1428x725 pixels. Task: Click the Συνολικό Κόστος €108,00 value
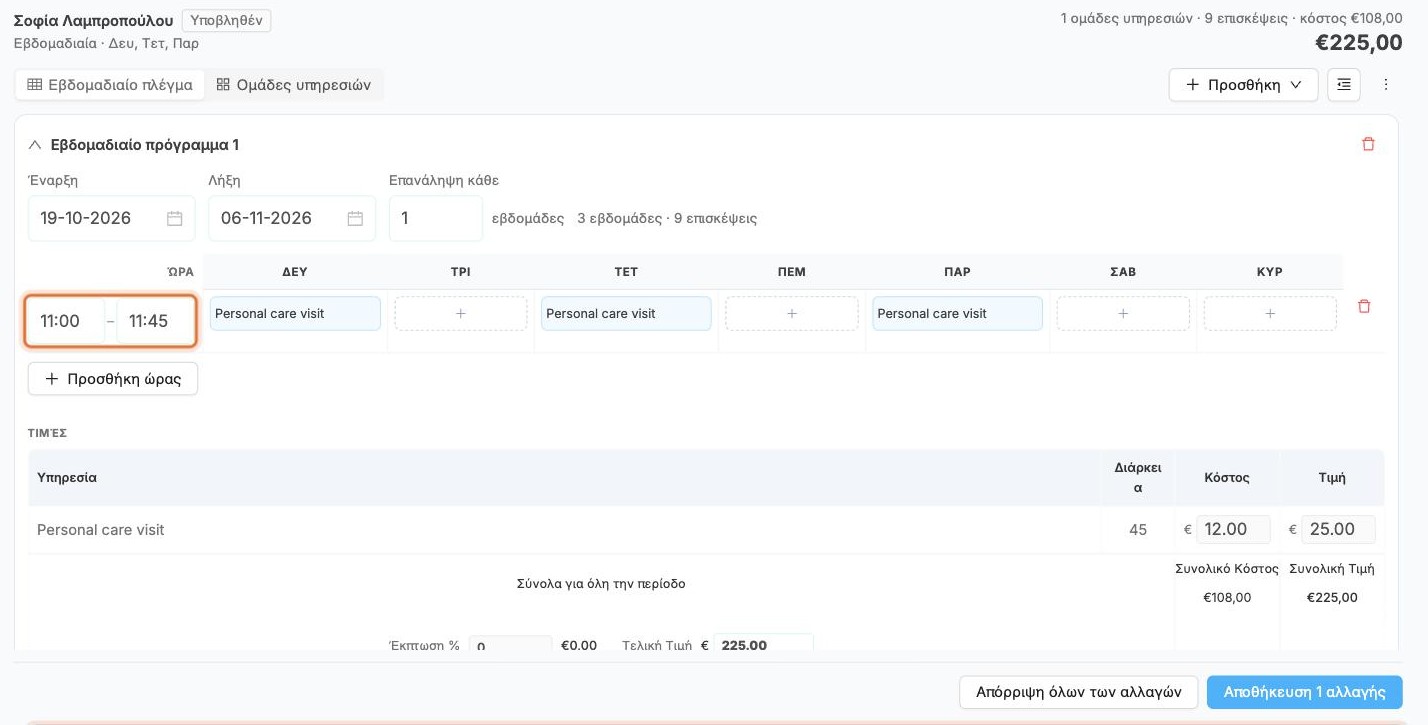[x=1227, y=597]
